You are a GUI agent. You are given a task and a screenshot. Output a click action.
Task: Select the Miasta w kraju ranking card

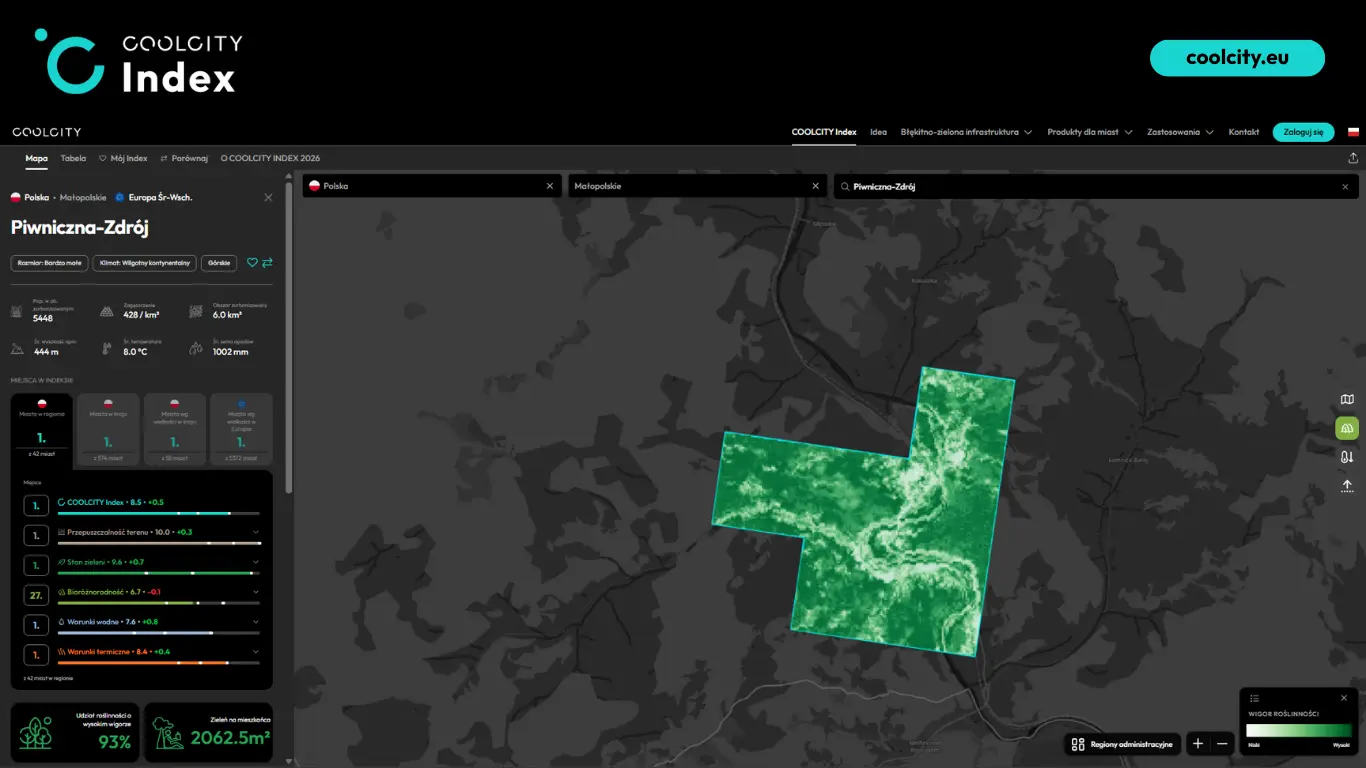[x=108, y=430]
